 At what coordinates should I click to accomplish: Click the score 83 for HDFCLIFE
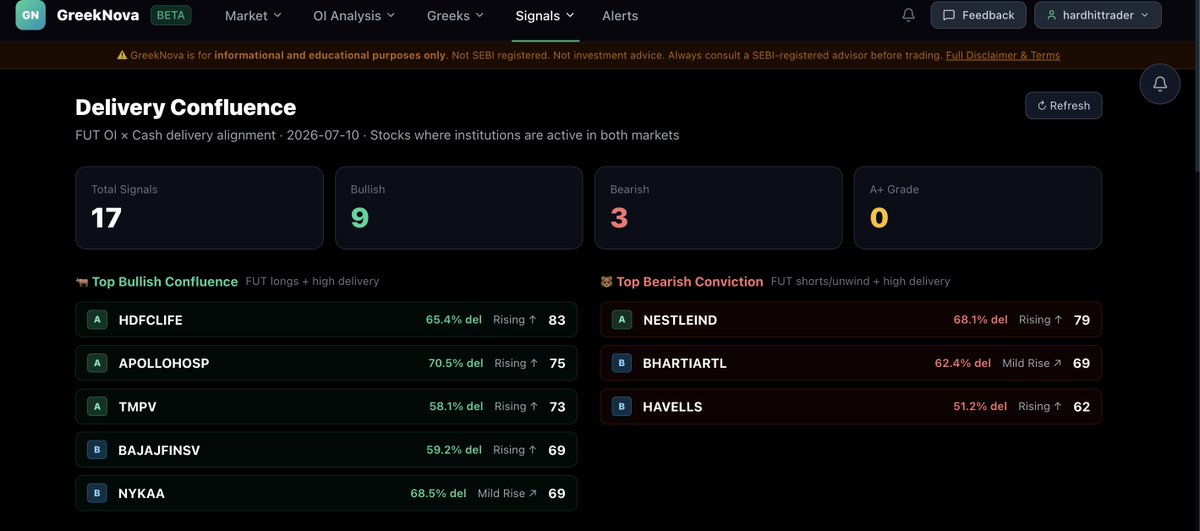tap(557, 320)
